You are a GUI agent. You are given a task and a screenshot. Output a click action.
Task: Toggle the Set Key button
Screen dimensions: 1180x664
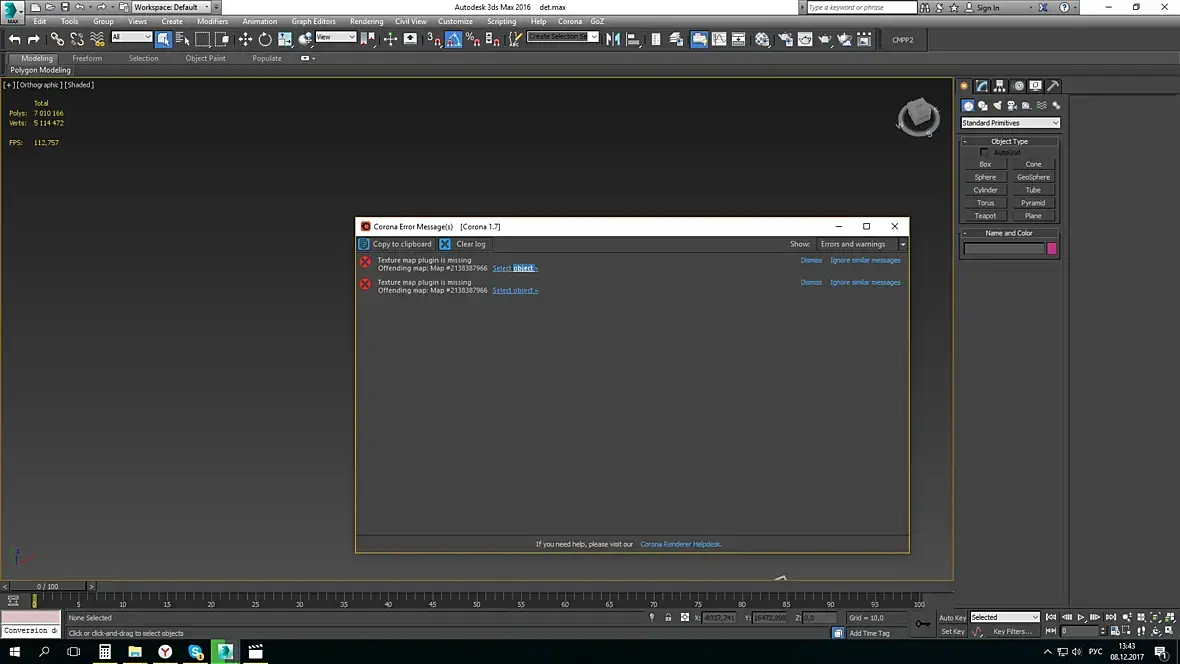coord(952,632)
